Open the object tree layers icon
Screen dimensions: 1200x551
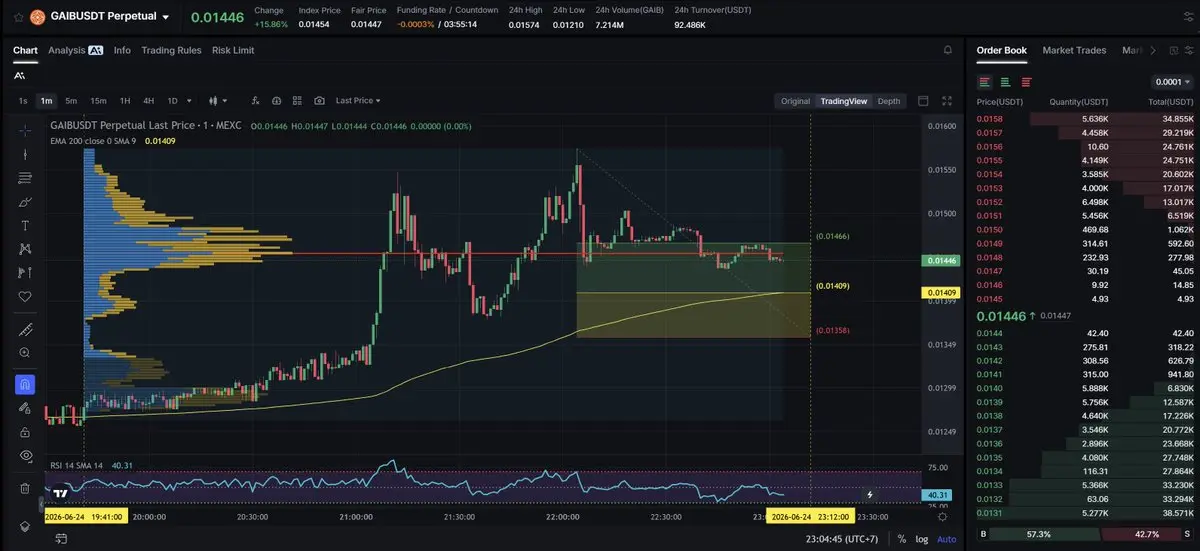coord(25,525)
